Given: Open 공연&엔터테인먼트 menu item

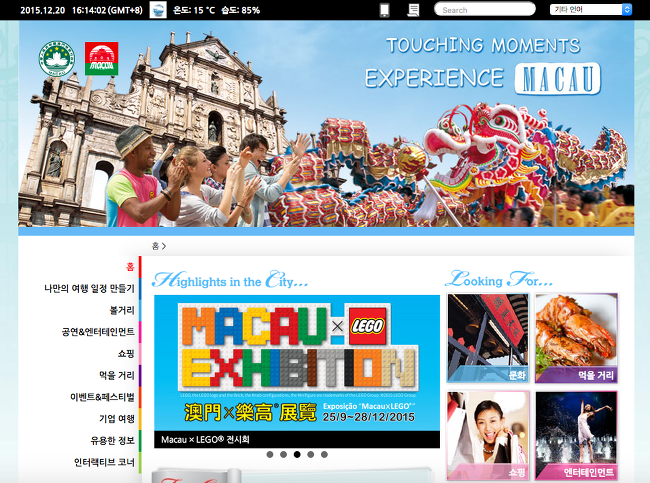Looking at the screenshot, I should 98,332.
